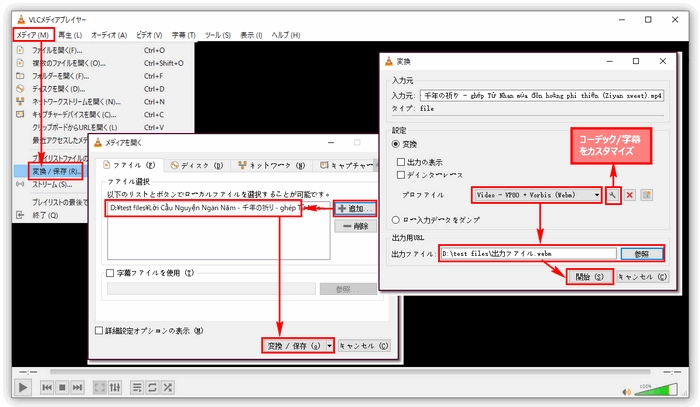The width and height of the screenshot is (700, 407).
Task: Click the next track button
Action: tap(78, 387)
